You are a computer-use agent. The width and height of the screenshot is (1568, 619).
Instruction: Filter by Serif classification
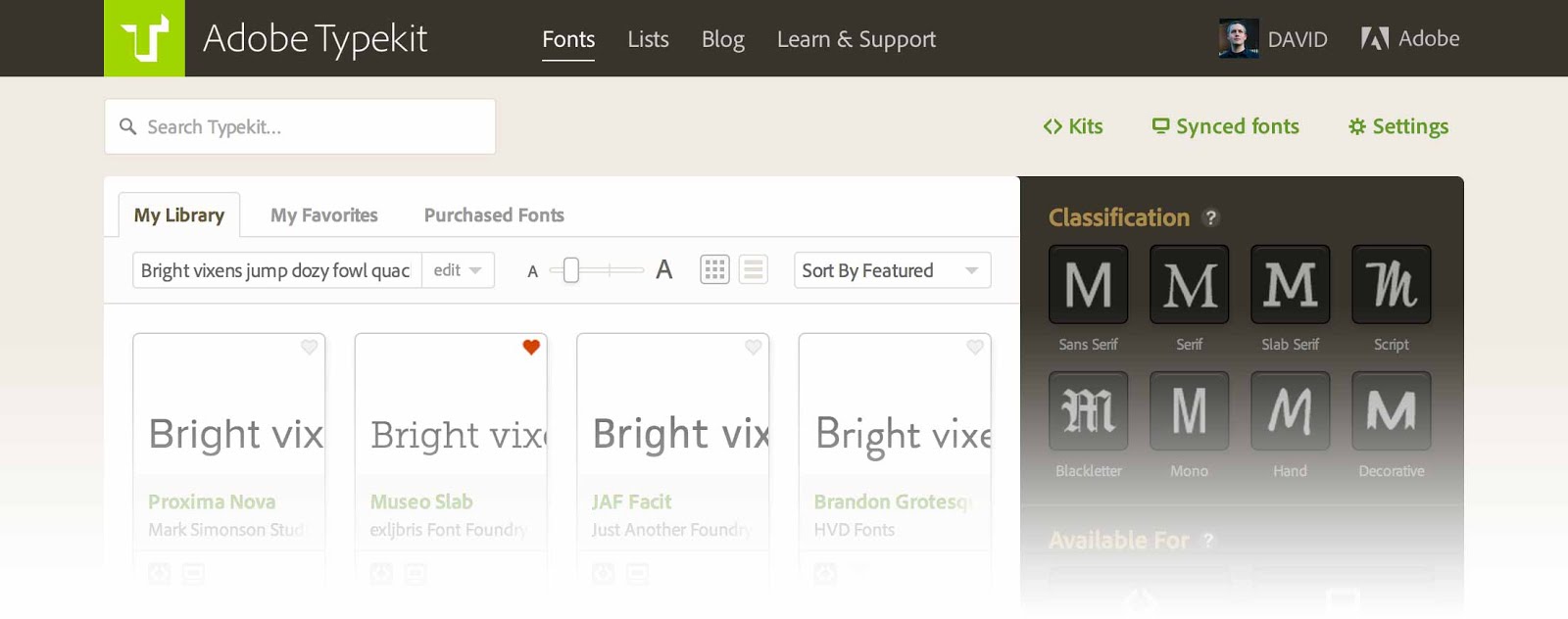1189,284
